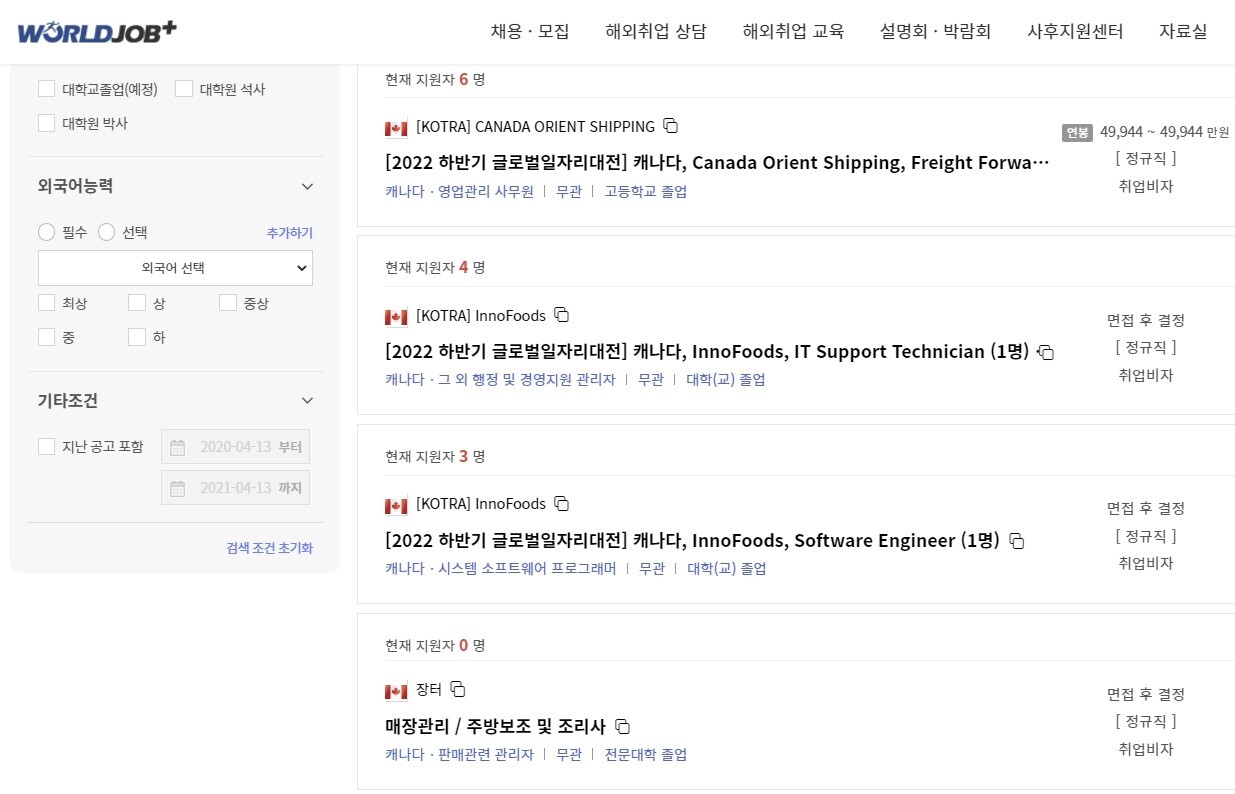Image resolution: width=1235 pixels, height=794 pixels.
Task: Click 추가하기 link
Action: (x=290, y=233)
